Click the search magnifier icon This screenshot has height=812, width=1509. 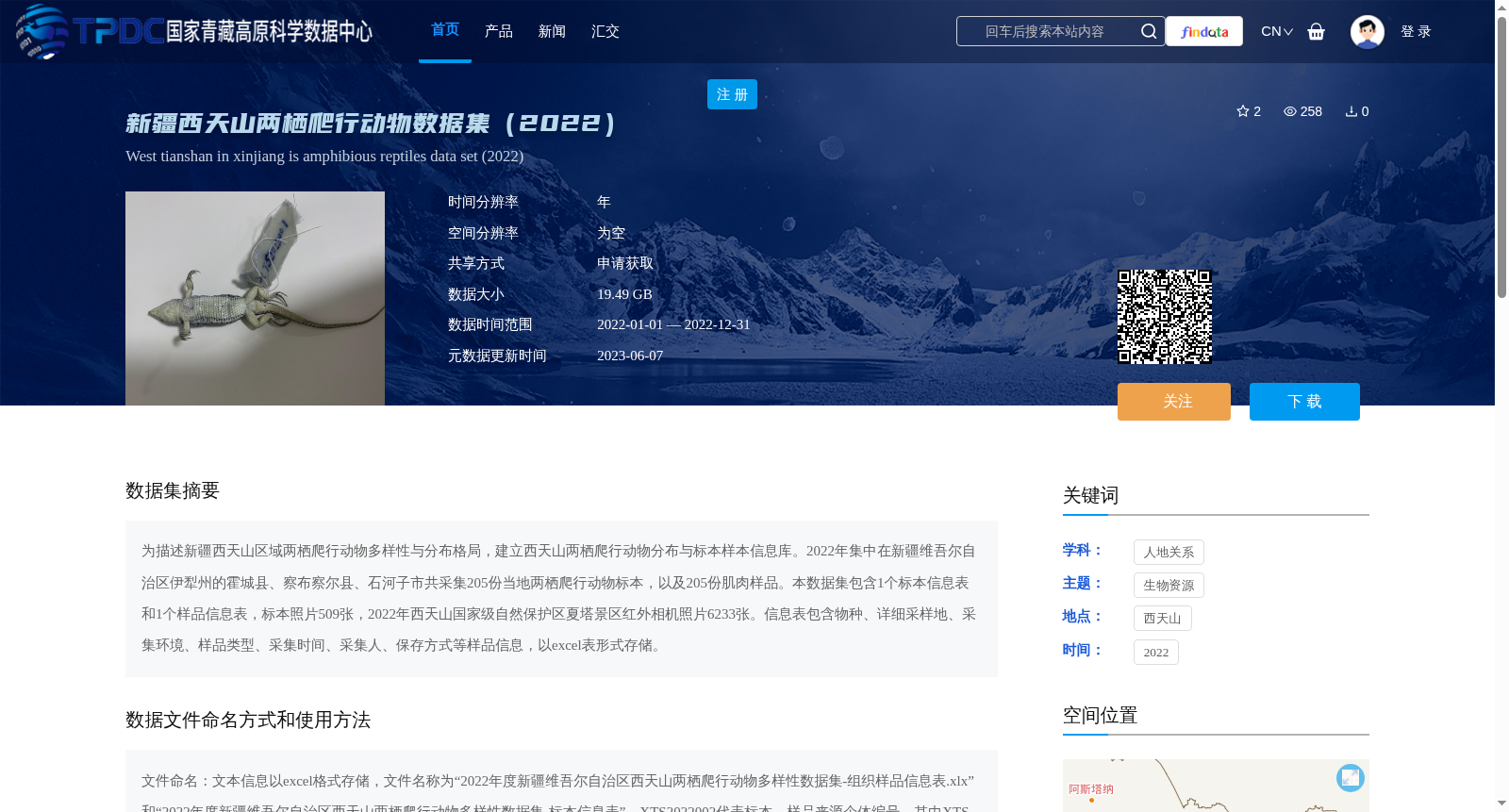click(1149, 31)
